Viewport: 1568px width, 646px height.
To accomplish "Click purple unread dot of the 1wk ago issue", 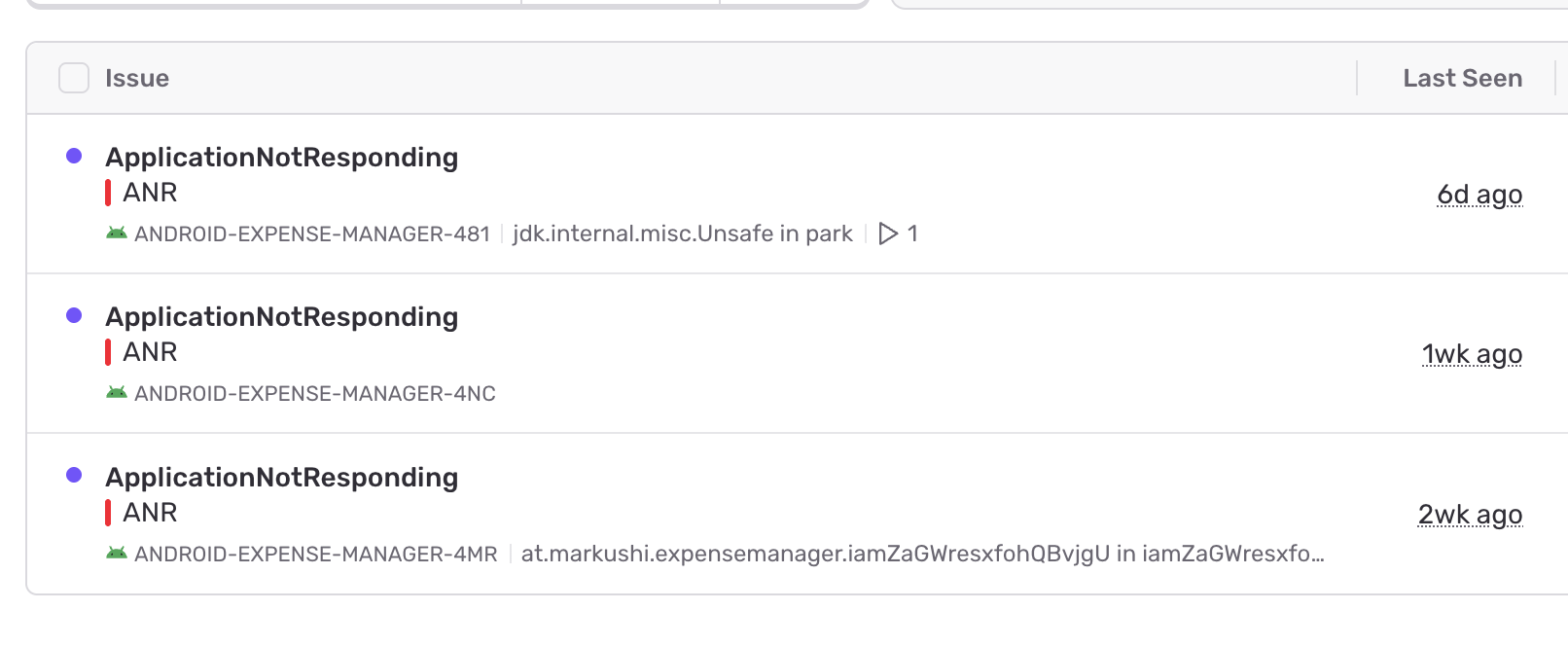I will coord(74,316).
